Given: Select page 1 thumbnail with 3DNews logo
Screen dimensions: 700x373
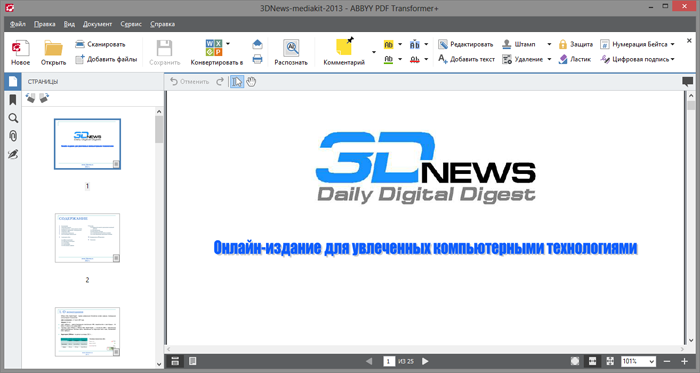Looking at the screenshot, I should (x=88, y=144).
